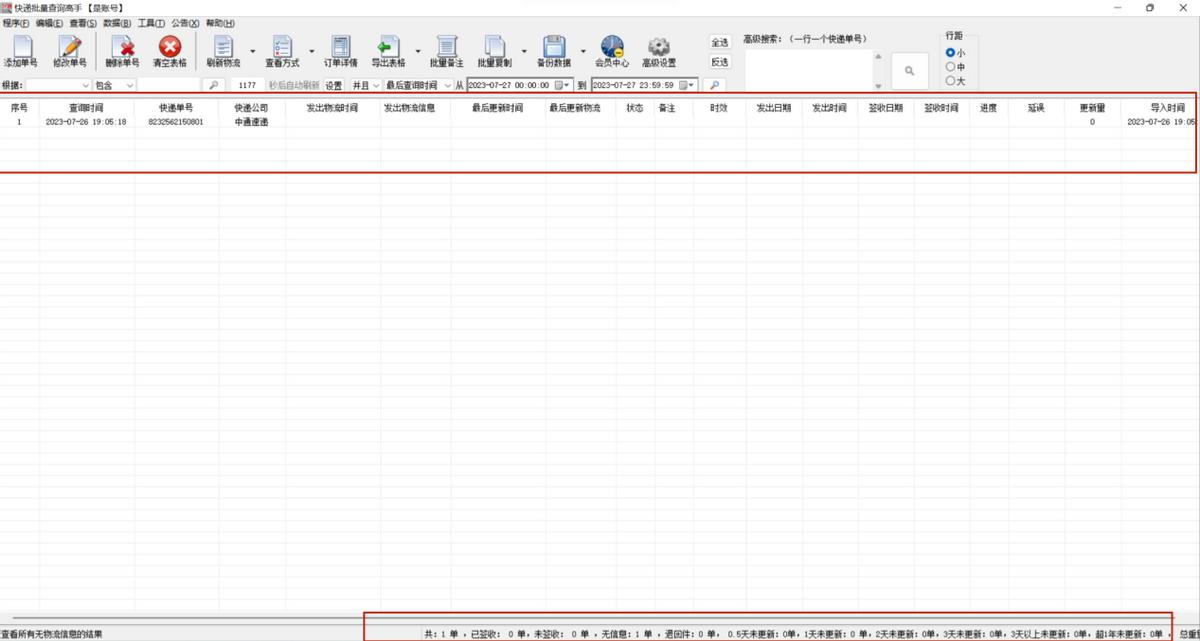This screenshot has height=641, width=1200.
Task: Click the 反选 invert selection button
Action: pos(719,62)
